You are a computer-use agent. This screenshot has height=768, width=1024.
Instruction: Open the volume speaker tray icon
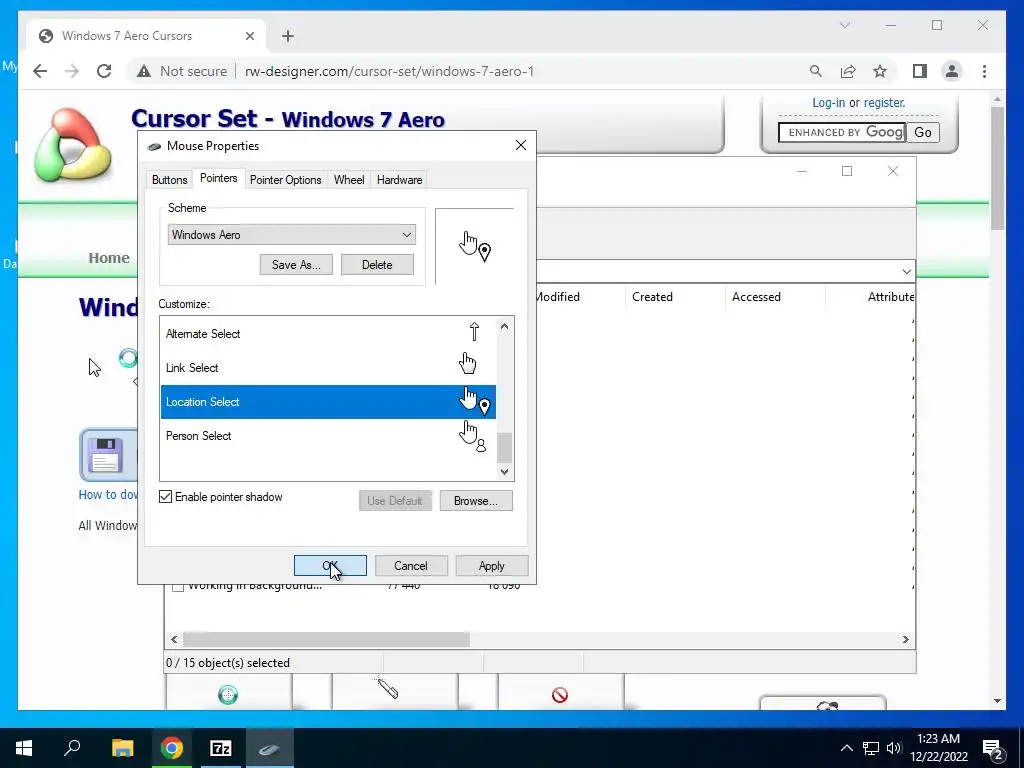pos(894,748)
